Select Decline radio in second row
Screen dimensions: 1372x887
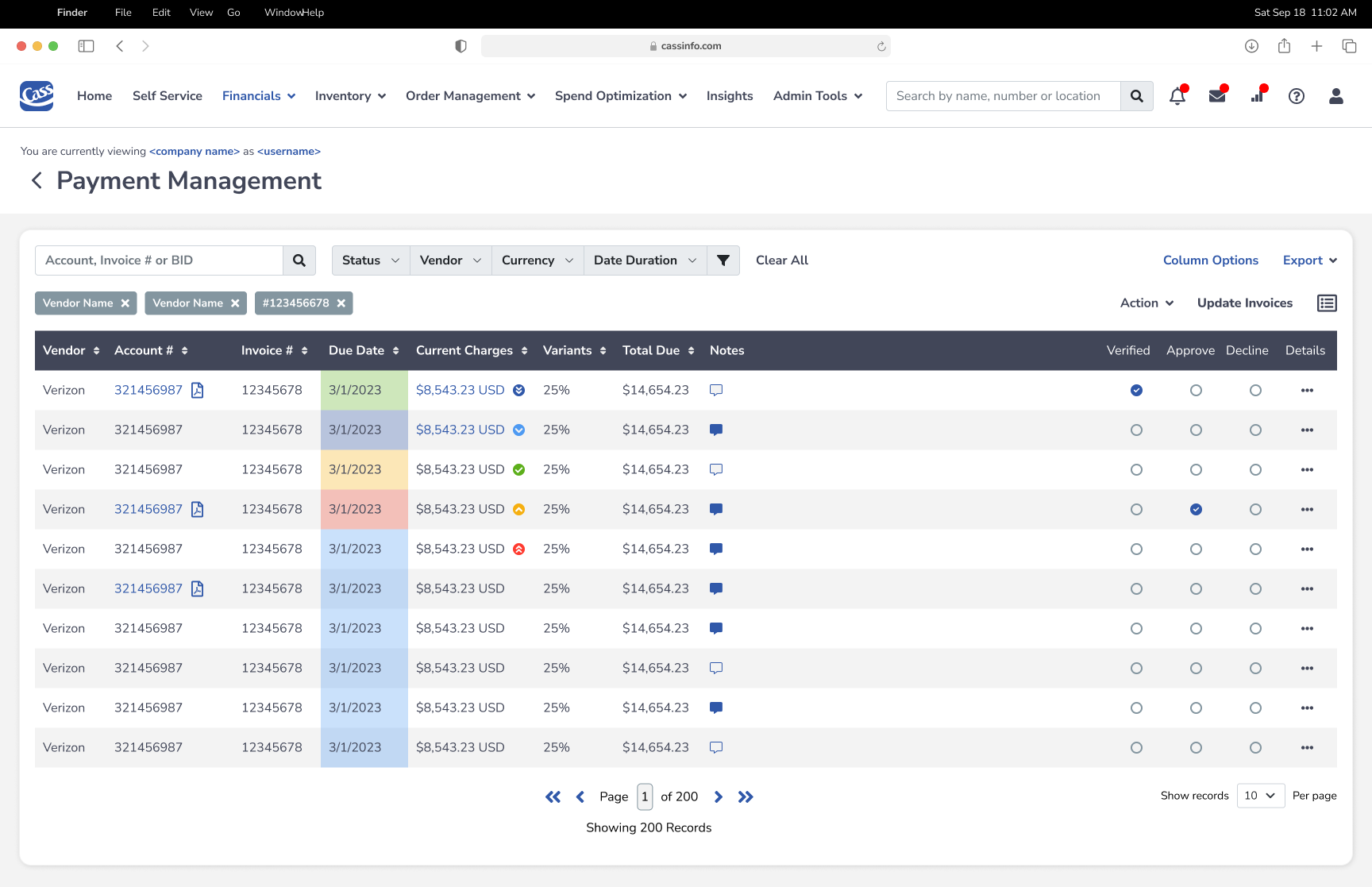1255,430
